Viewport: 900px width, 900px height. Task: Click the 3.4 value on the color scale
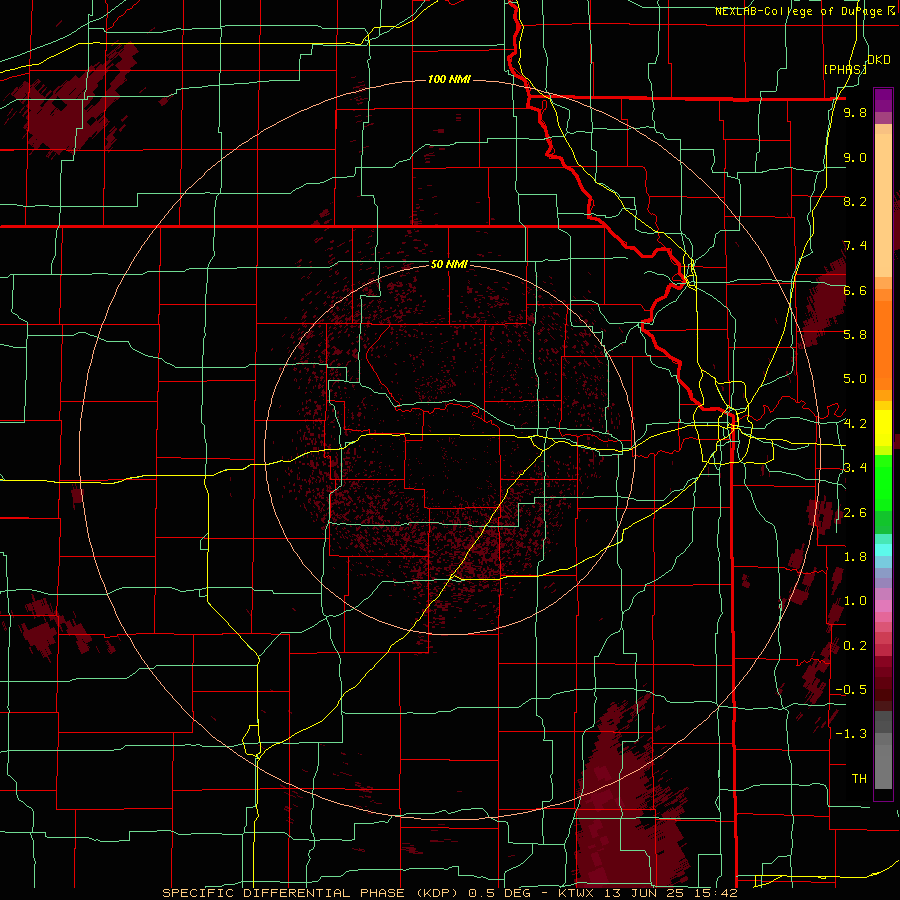pyautogui.click(x=855, y=468)
